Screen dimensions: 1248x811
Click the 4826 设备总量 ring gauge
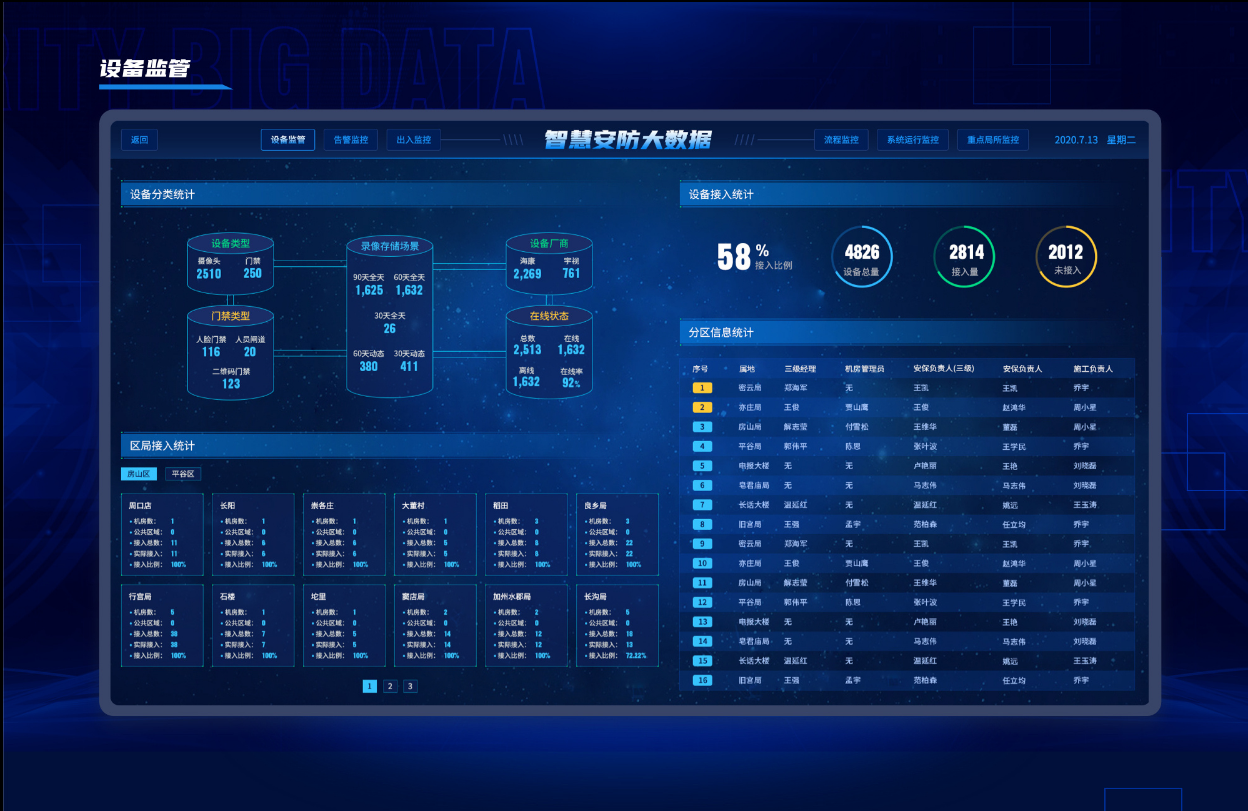point(862,257)
